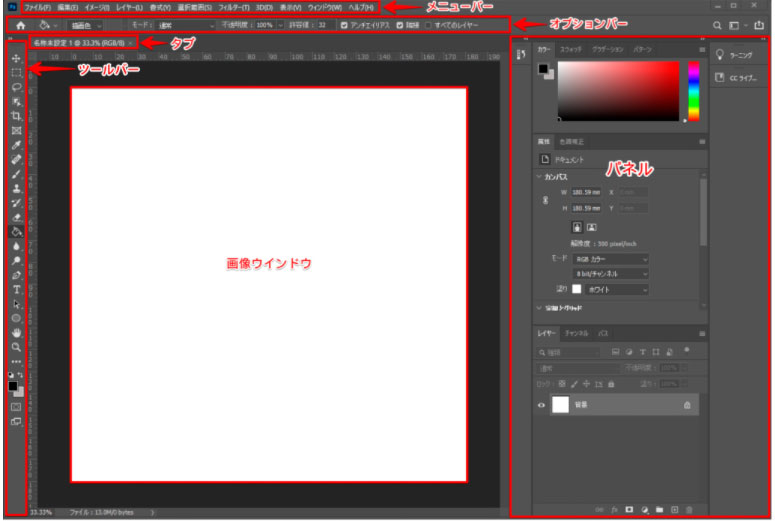Screen dimensions: 775x521
Task: Open the ホワイト fill dropdown
Action: pyautogui.click(x=616, y=290)
